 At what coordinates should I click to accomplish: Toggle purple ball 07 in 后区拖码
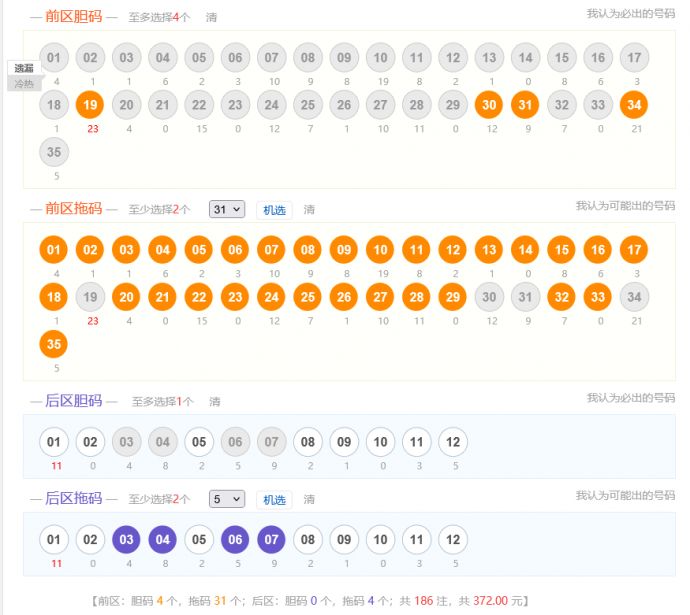[x=271, y=540]
